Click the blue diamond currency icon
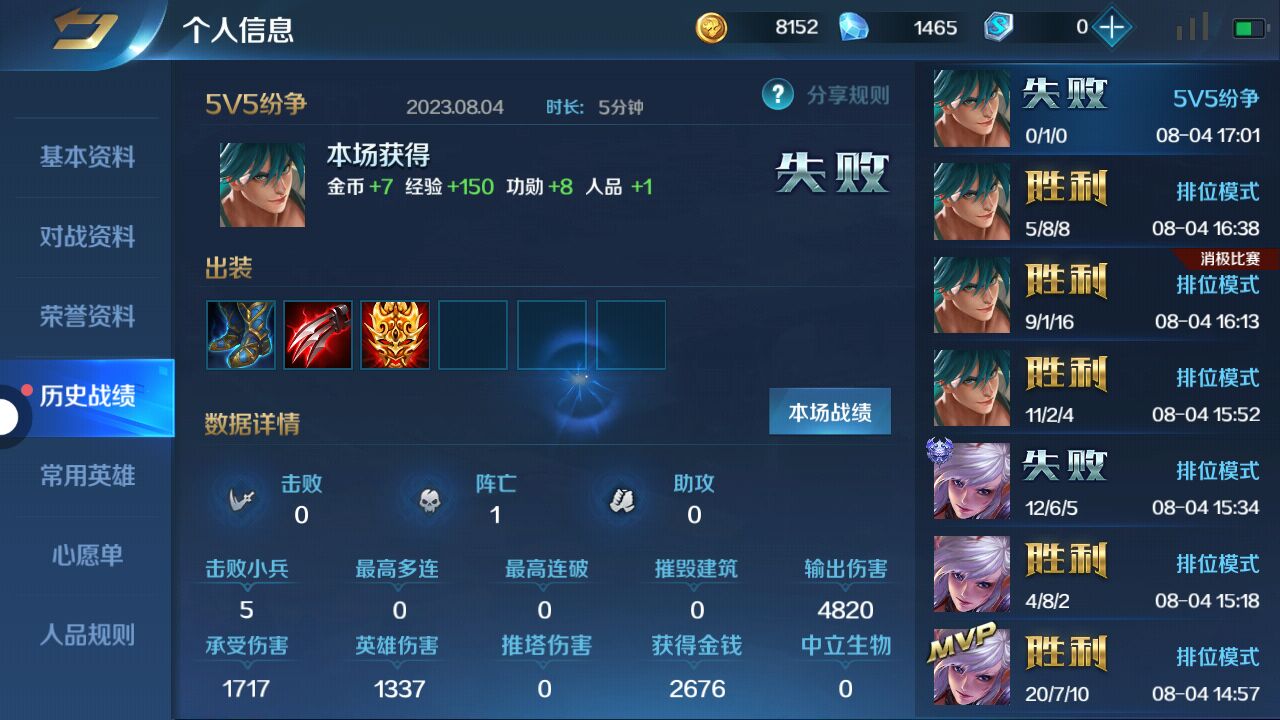1280x720 pixels. (x=853, y=28)
